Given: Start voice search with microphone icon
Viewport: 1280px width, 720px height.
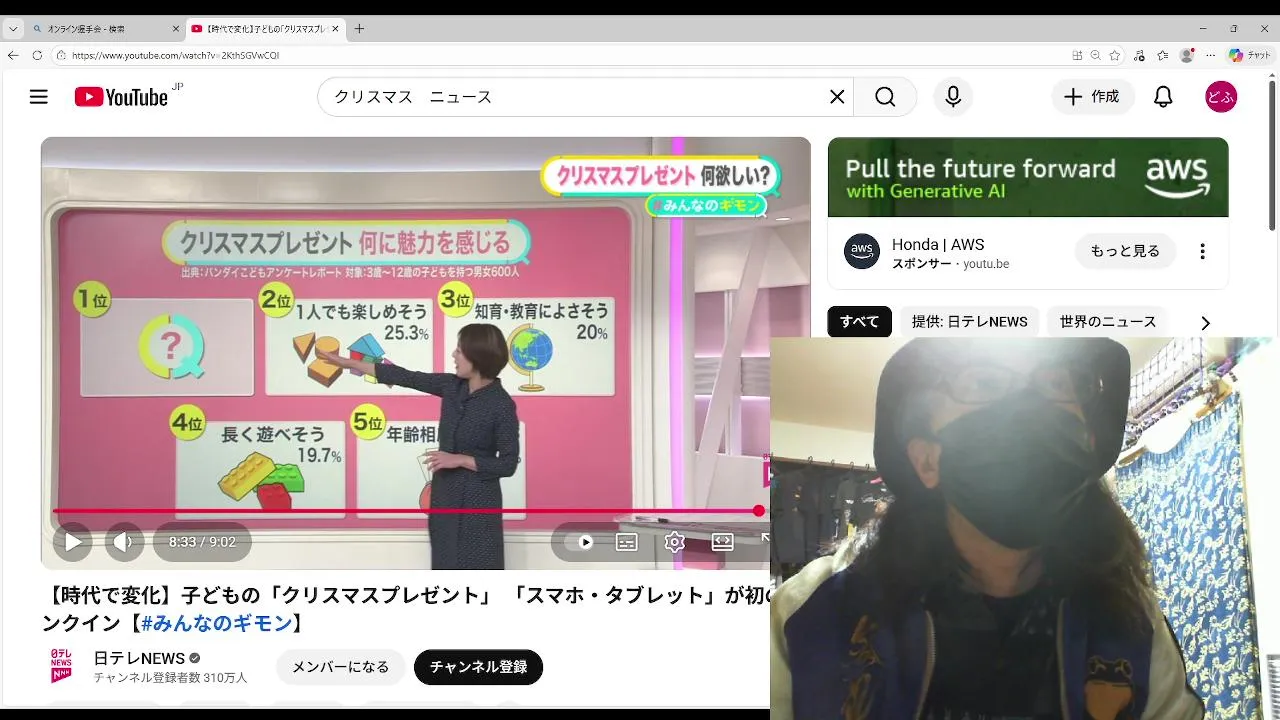Looking at the screenshot, I should (x=953, y=97).
